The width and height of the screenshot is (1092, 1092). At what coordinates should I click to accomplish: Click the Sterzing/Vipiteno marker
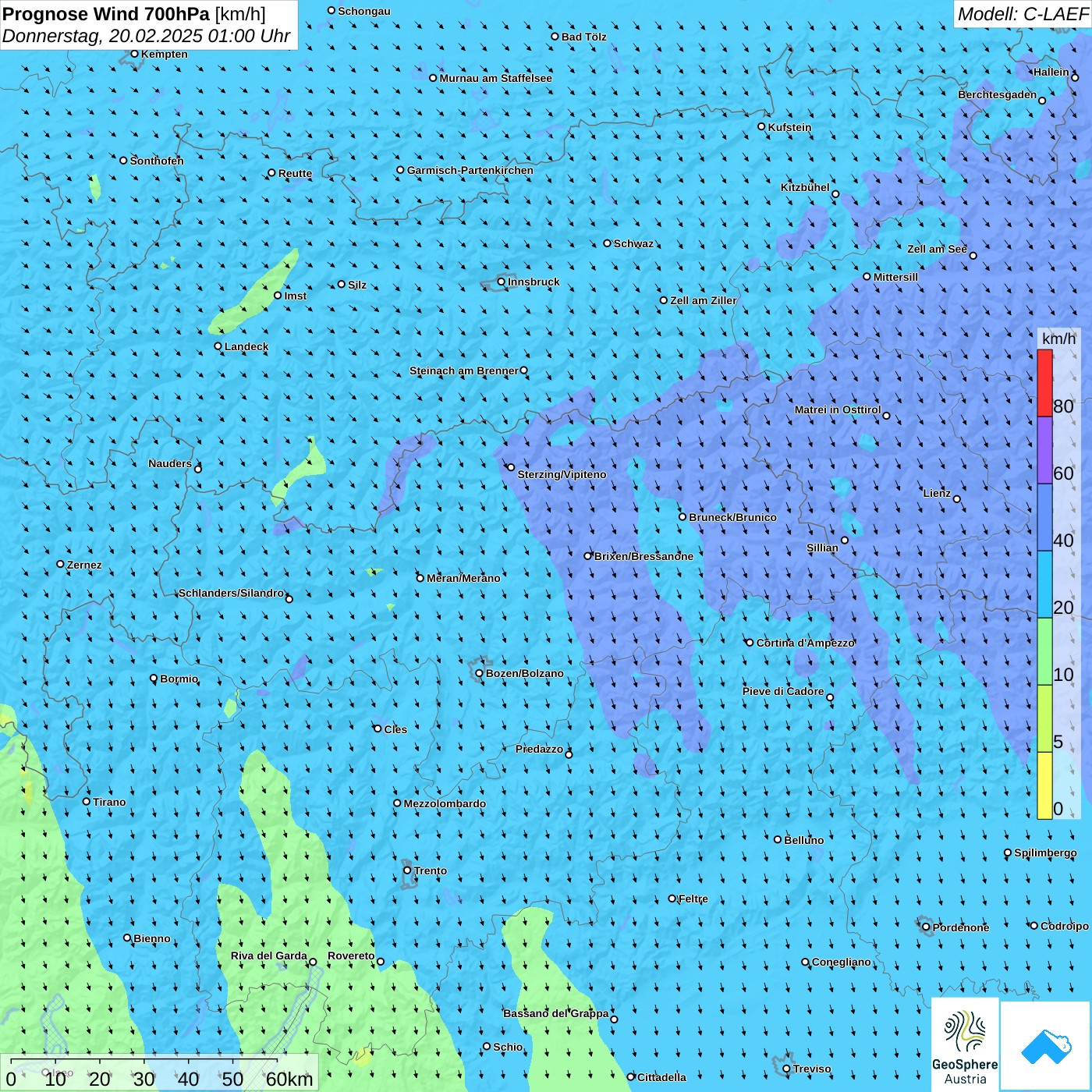[x=511, y=467]
